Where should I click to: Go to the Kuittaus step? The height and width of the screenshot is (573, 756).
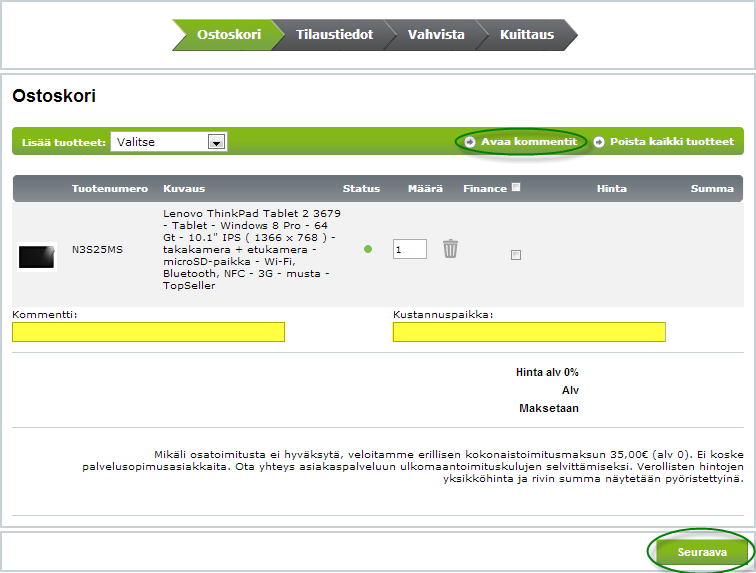pyautogui.click(x=526, y=35)
